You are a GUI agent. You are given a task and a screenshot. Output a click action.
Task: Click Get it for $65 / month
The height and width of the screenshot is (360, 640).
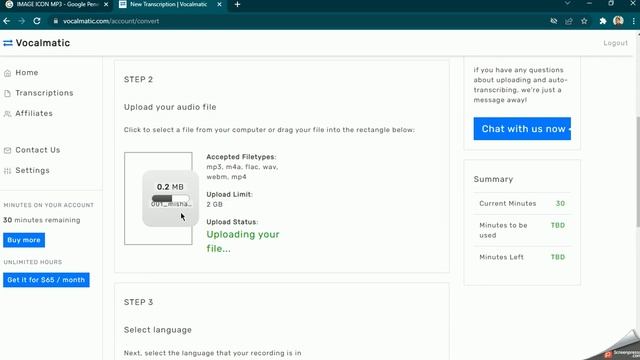46,280
